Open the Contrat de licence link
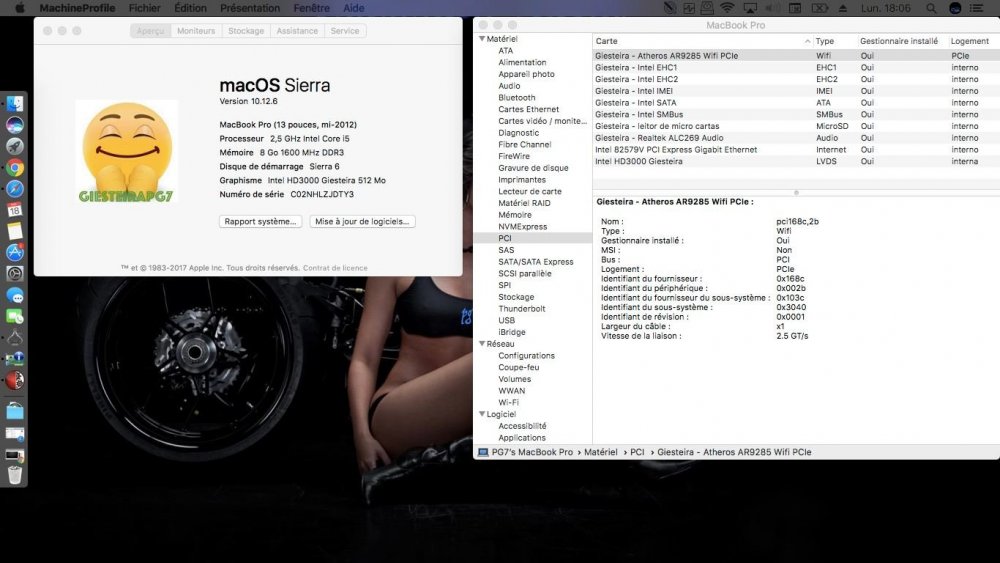Image resolution: width=1000 pixels, height=563 pixels. [335, 268]
